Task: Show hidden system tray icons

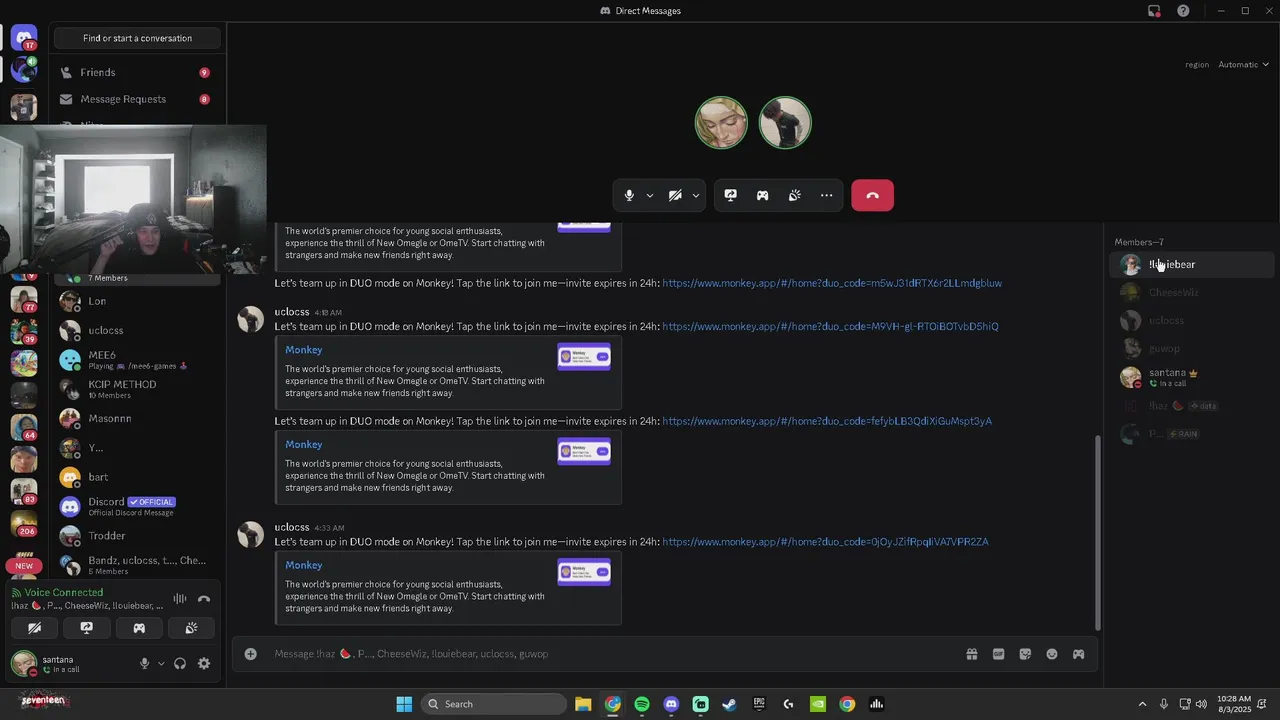Action: 1142,704
